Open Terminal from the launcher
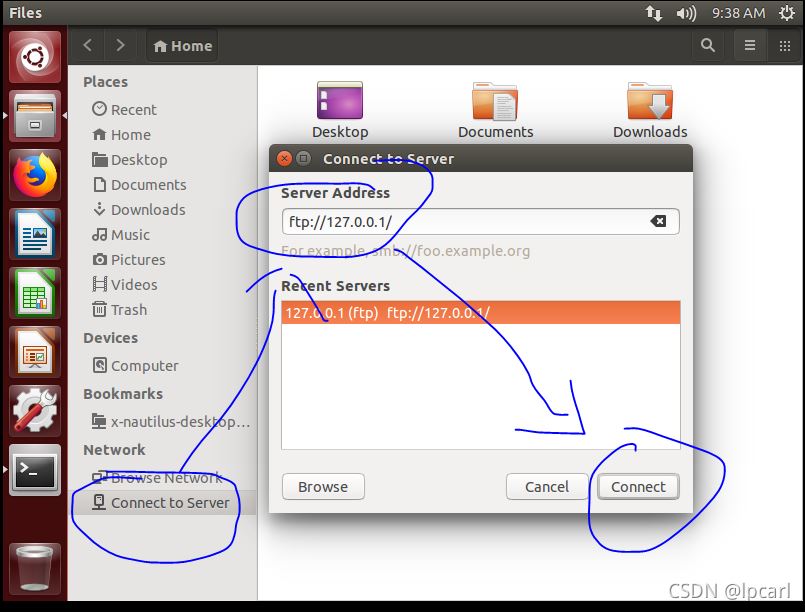Viewport: 805px width, 612px height. click(x=35, y=470)
